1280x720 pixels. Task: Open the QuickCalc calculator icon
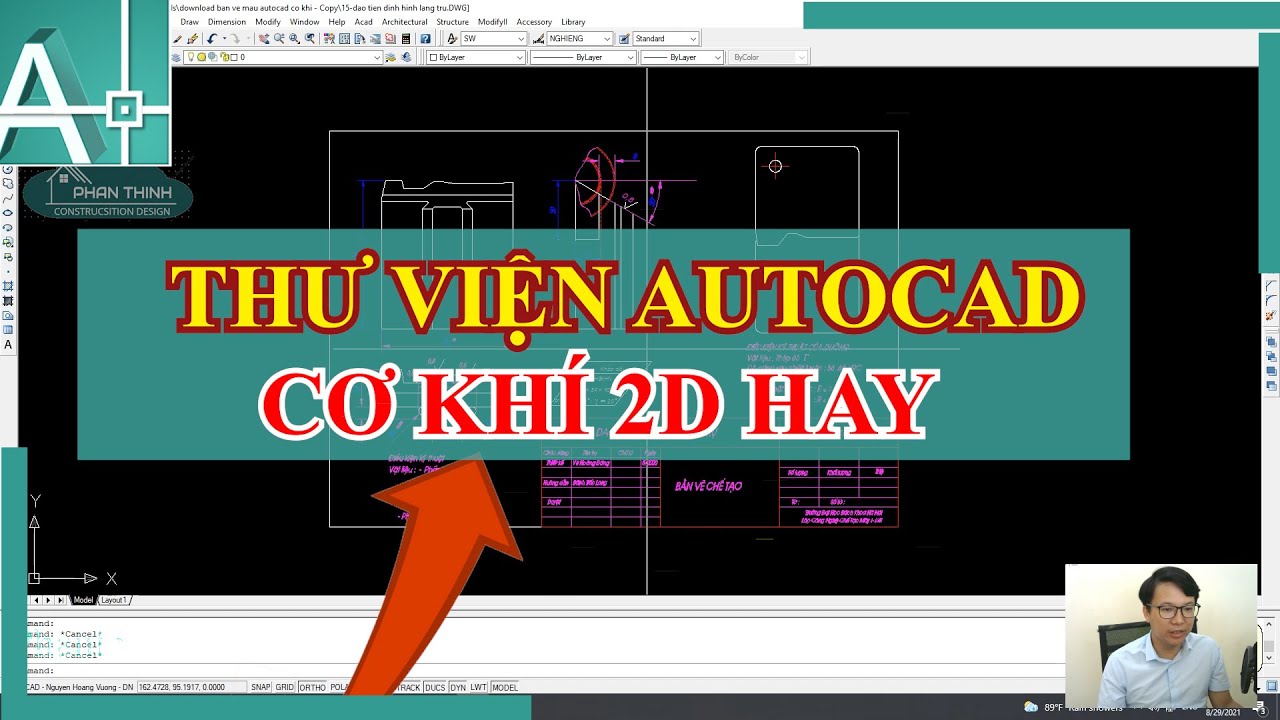pyautogui.click(x=406, y=39)
